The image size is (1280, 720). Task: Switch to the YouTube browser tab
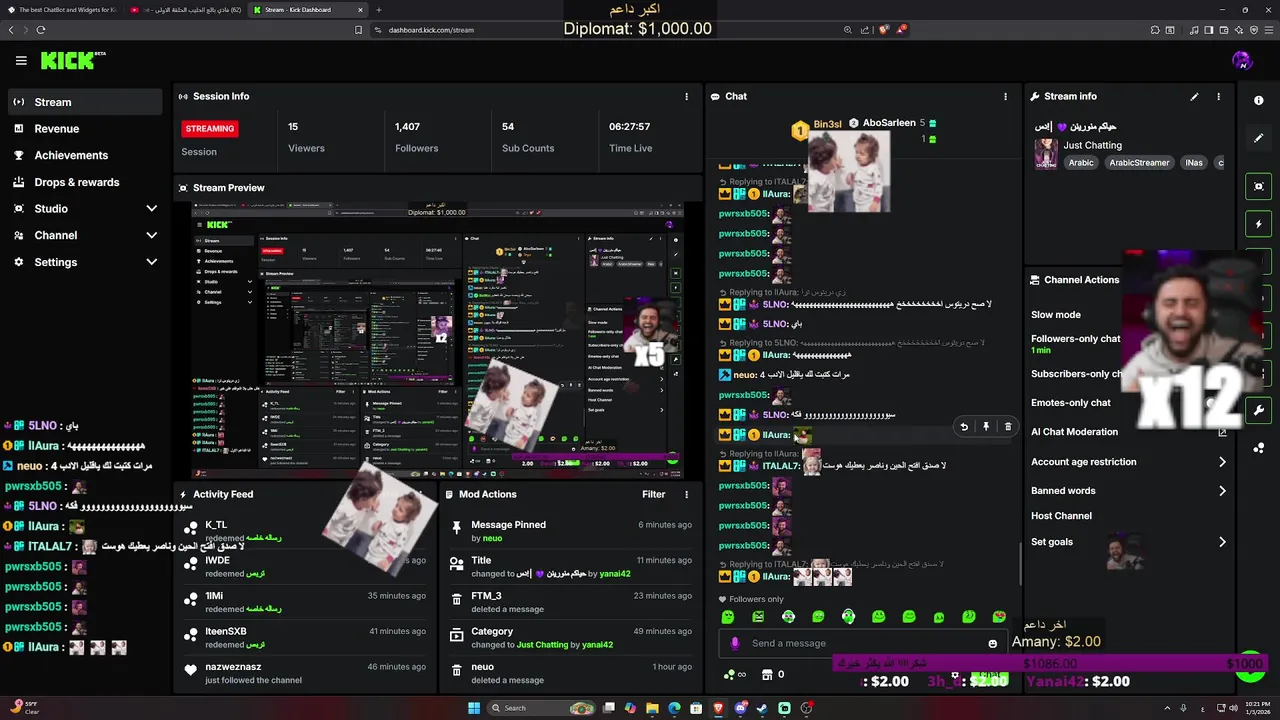[x=187, y=10]
